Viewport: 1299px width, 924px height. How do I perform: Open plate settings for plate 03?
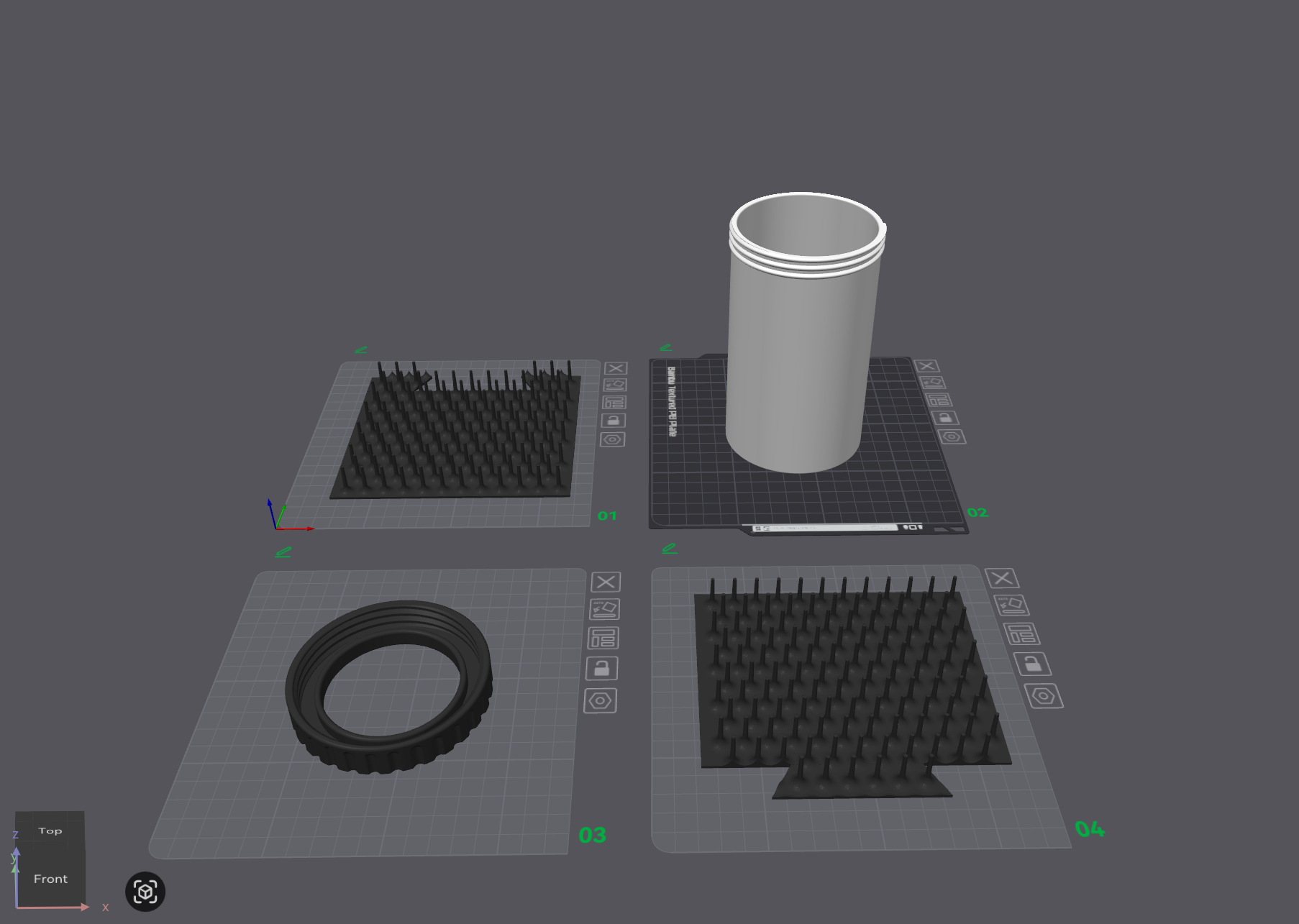pyautogui.click(x=601, y=701)
